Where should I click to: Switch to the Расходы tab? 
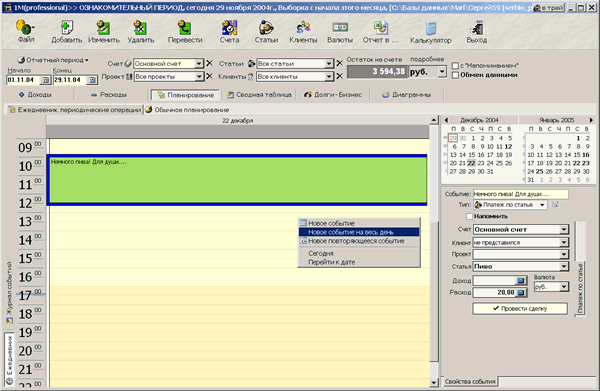(109, 94)
